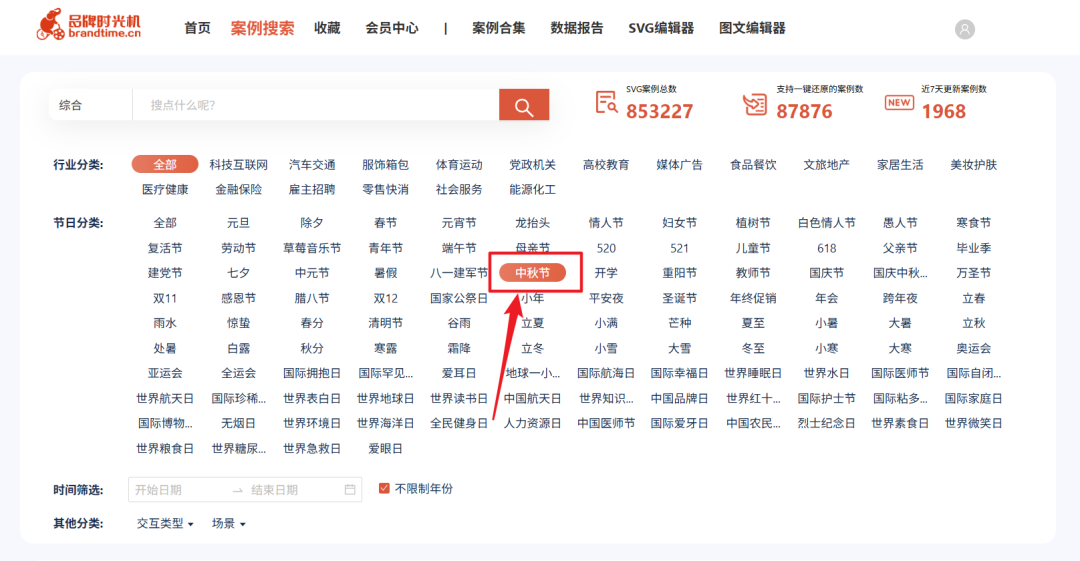Select the 世界微笑日 tag
The width and height of the screenshot is (1080, 561).
(x=973, y=423)
